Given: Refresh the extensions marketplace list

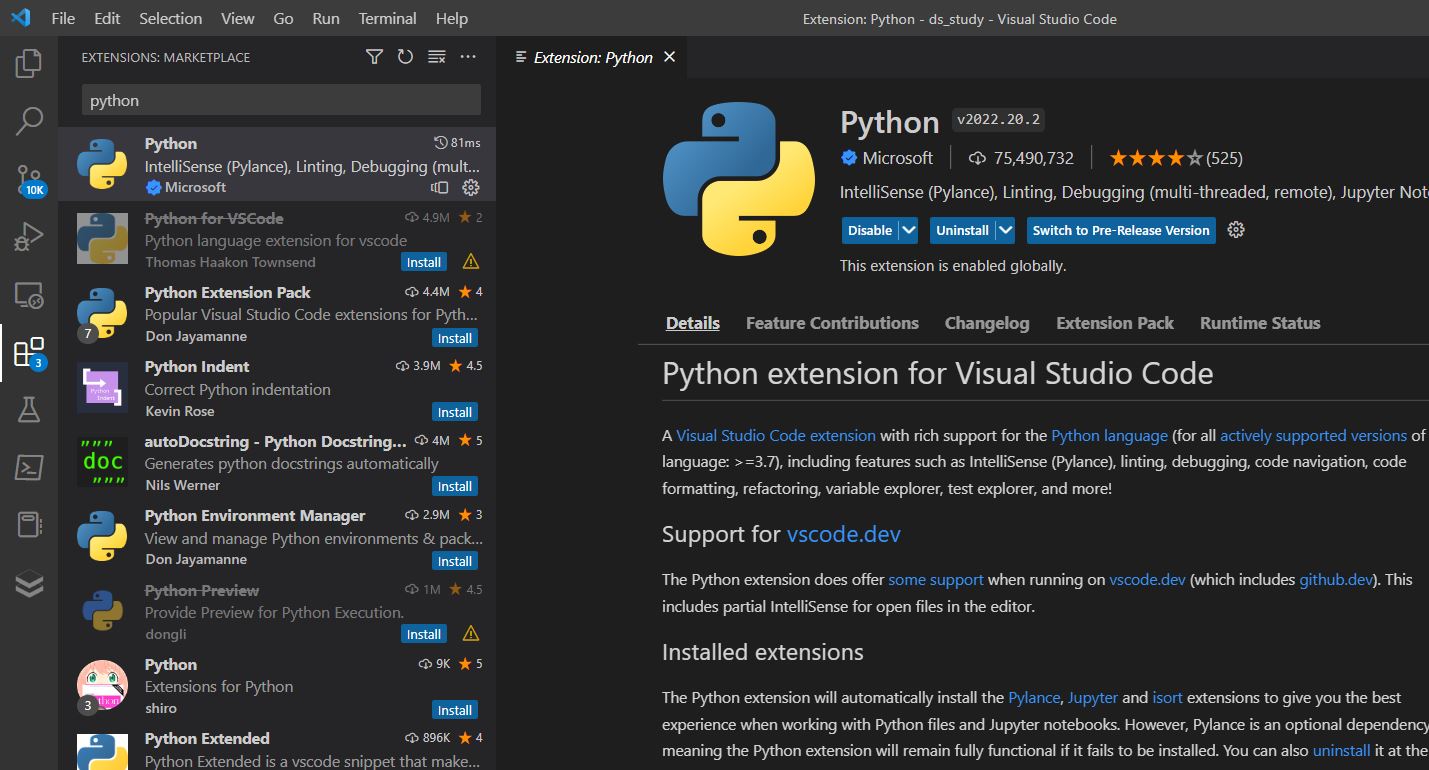Looking at the screenshot, I should (405, 57).
